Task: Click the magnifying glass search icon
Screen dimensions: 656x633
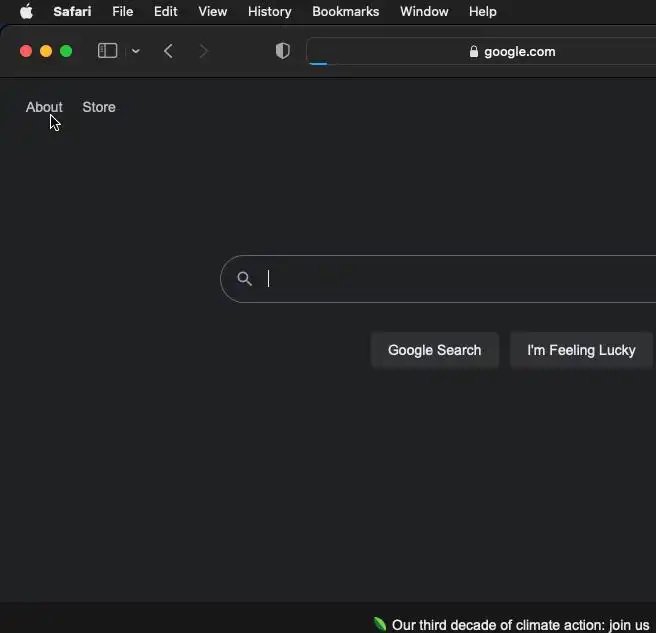Action: 244,279
